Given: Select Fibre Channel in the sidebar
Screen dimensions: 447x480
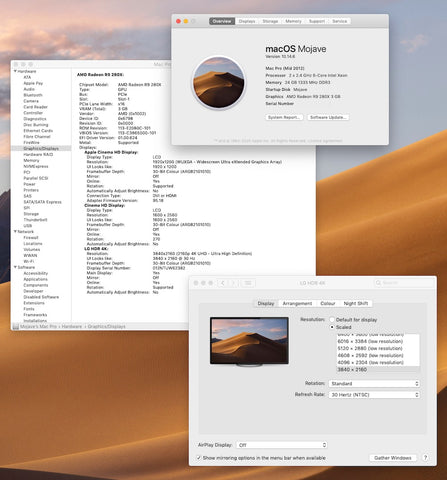Looking at the screenshot, I should pyautogui.click(x=37, y=137).
